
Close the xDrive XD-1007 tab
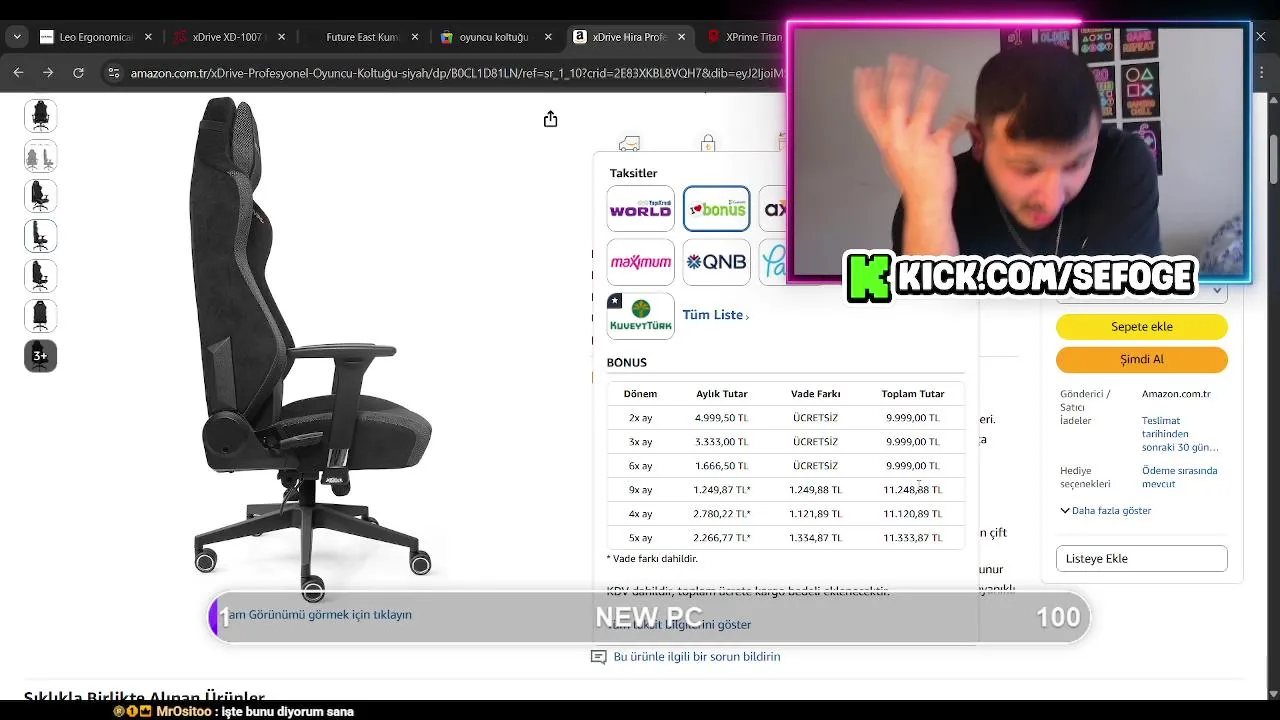(281, 37)
